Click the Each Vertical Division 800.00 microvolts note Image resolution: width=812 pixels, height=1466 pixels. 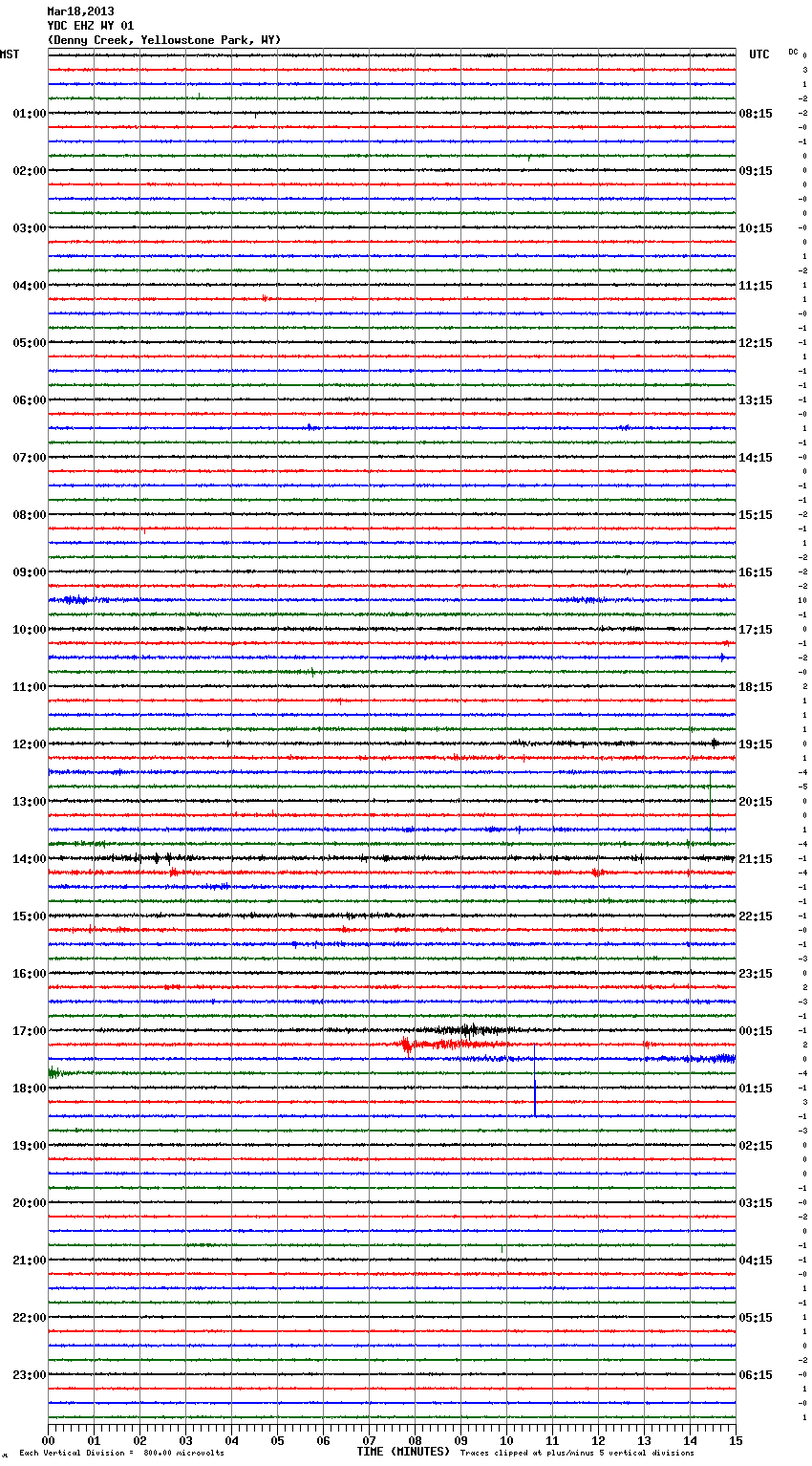[x=121, y=1454]
